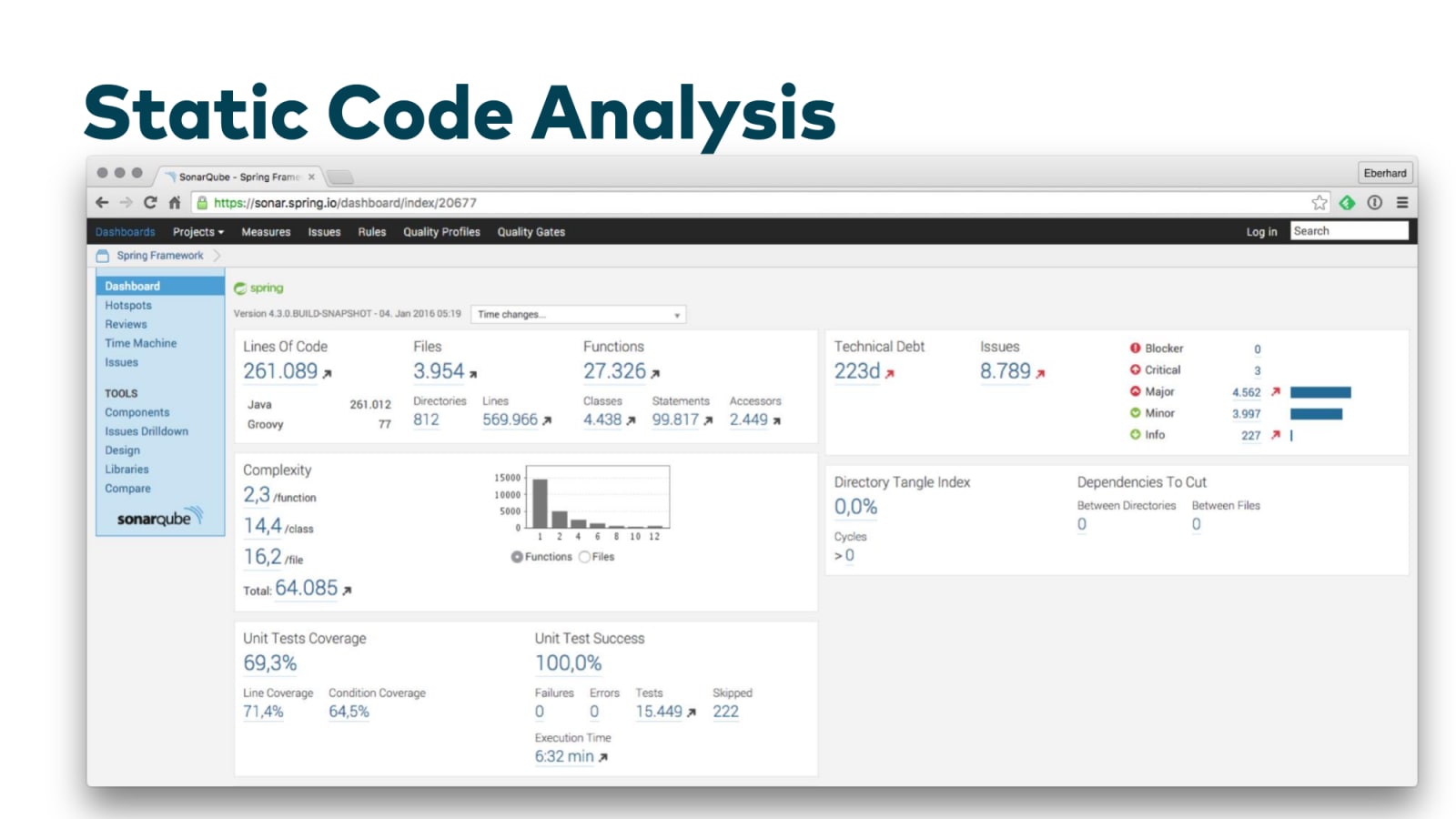Click the spring logo
The height and width of the screenshot is (819, 1456).
pos(258,288)
